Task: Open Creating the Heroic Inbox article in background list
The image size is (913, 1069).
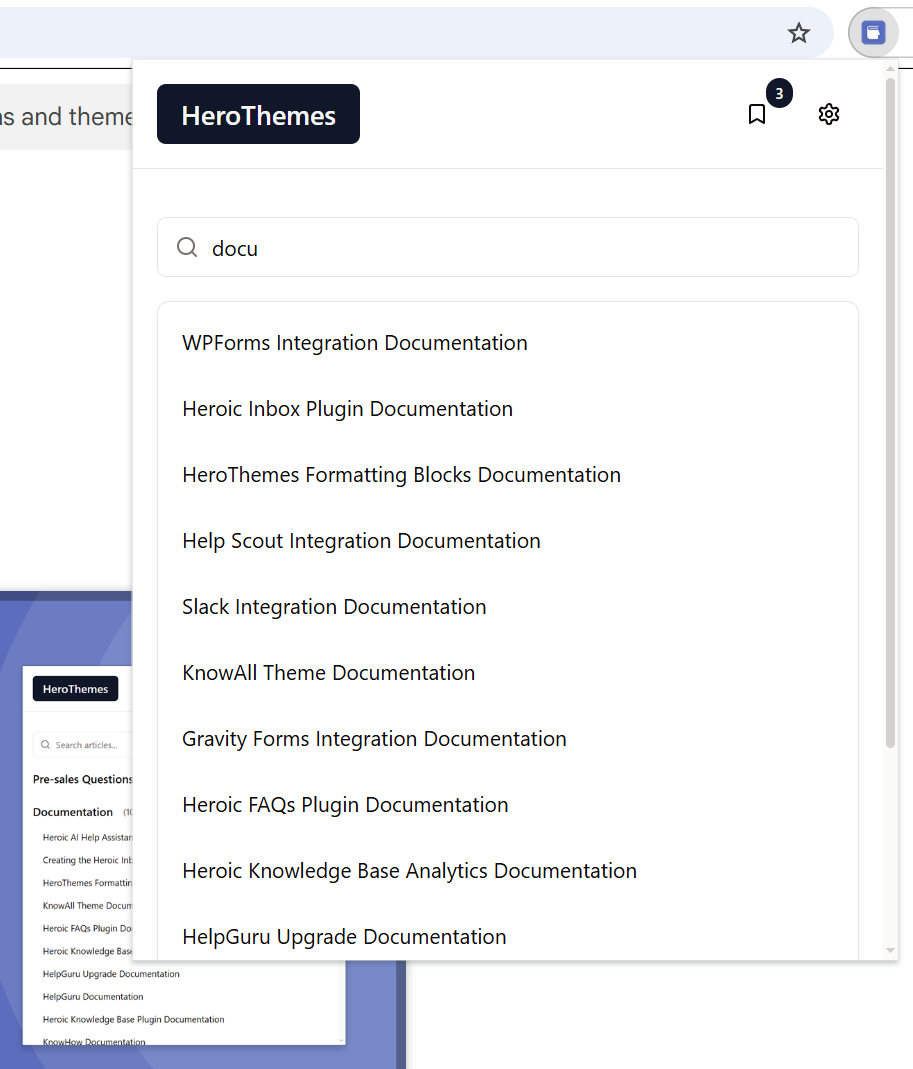Action: (x=87, y=860)
